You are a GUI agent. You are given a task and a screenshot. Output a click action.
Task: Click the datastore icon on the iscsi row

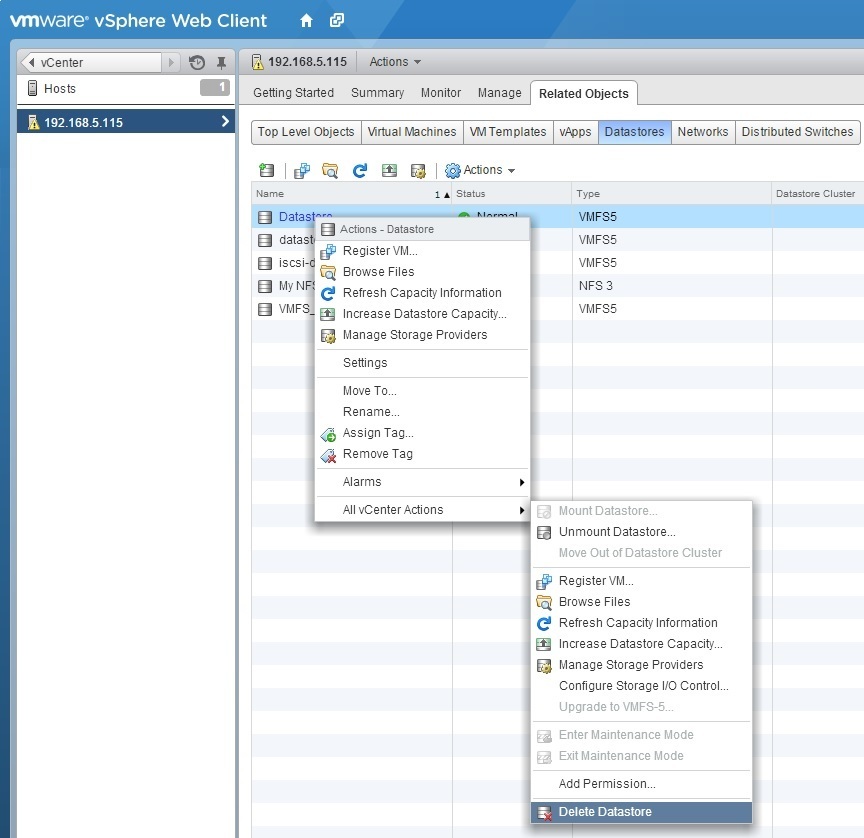click(x=265, y=263)
